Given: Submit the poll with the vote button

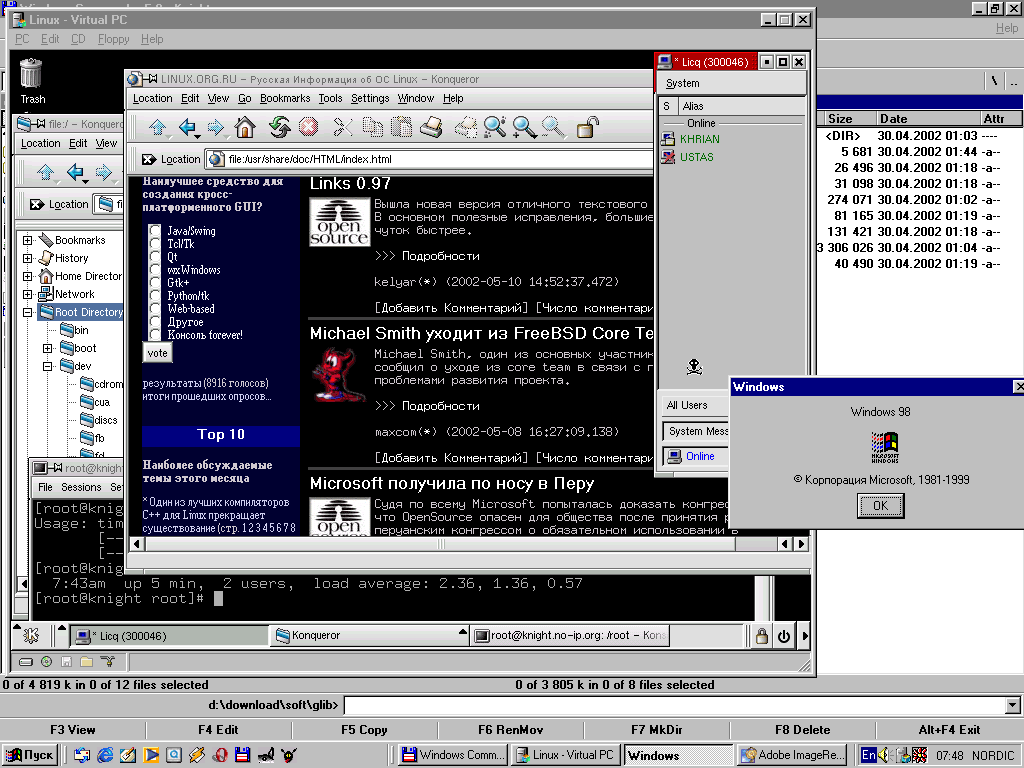Looking at the screenshot, I should click(x=157, y=353).
